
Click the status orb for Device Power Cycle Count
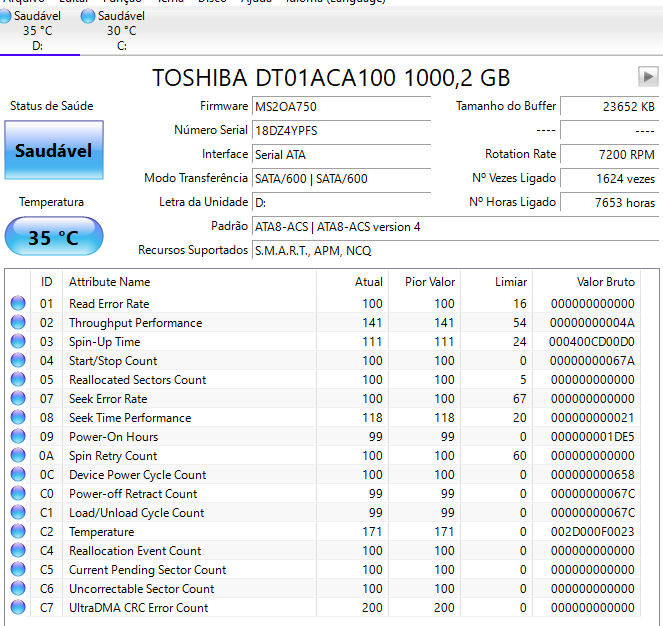coord(18,474)
